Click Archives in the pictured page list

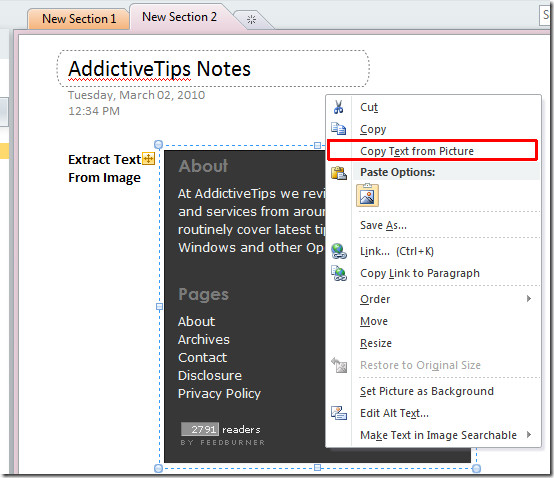[x=204, y=340]
